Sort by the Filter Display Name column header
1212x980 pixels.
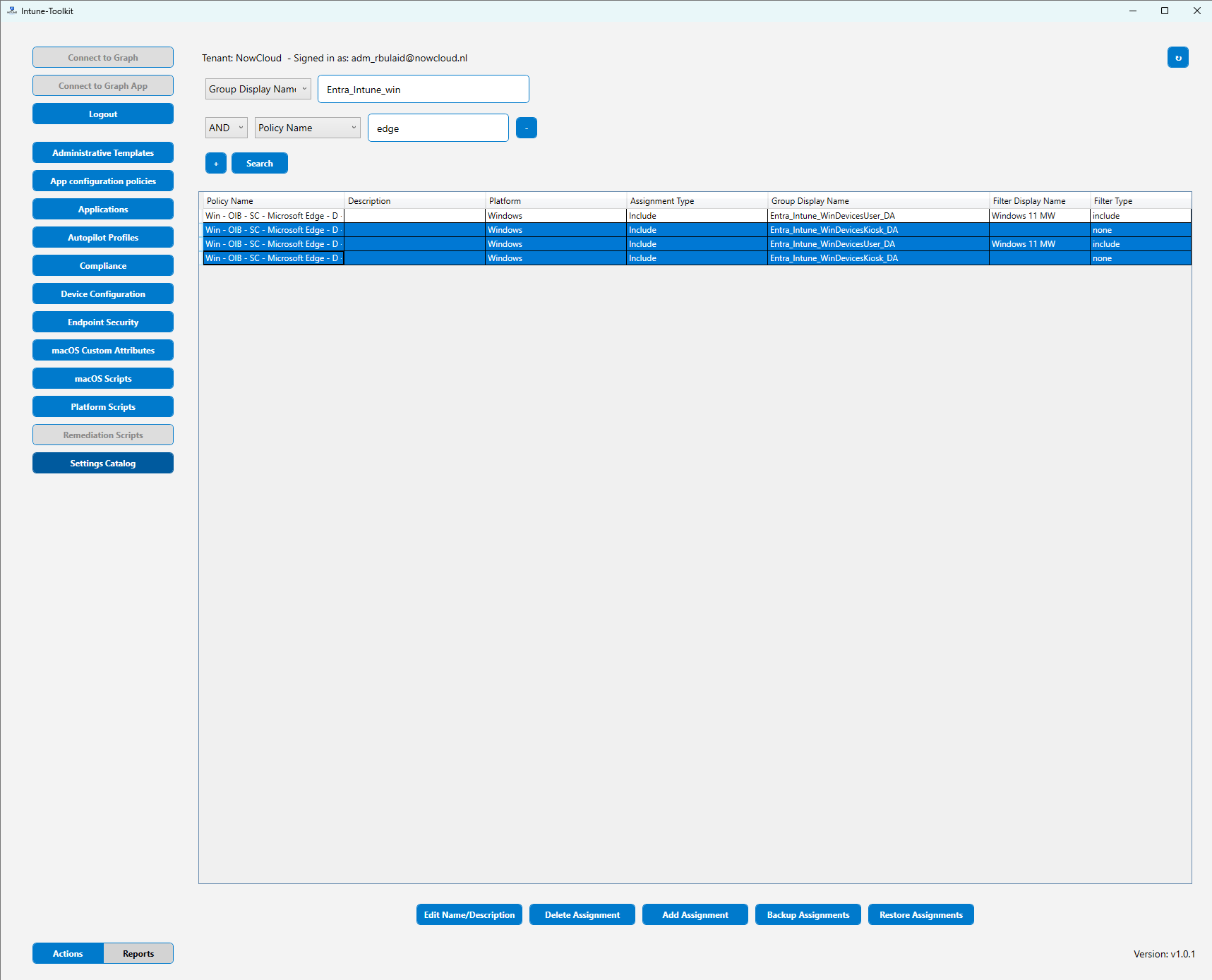pos(1028,201)
